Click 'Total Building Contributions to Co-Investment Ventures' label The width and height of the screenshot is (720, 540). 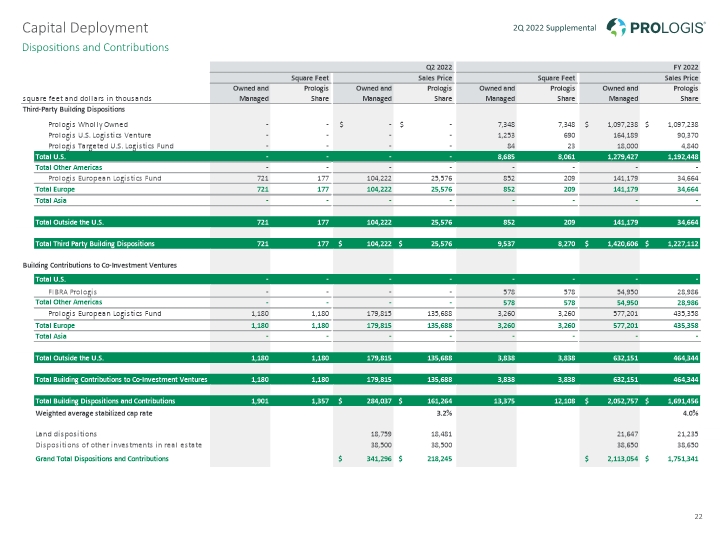point(121,380)
